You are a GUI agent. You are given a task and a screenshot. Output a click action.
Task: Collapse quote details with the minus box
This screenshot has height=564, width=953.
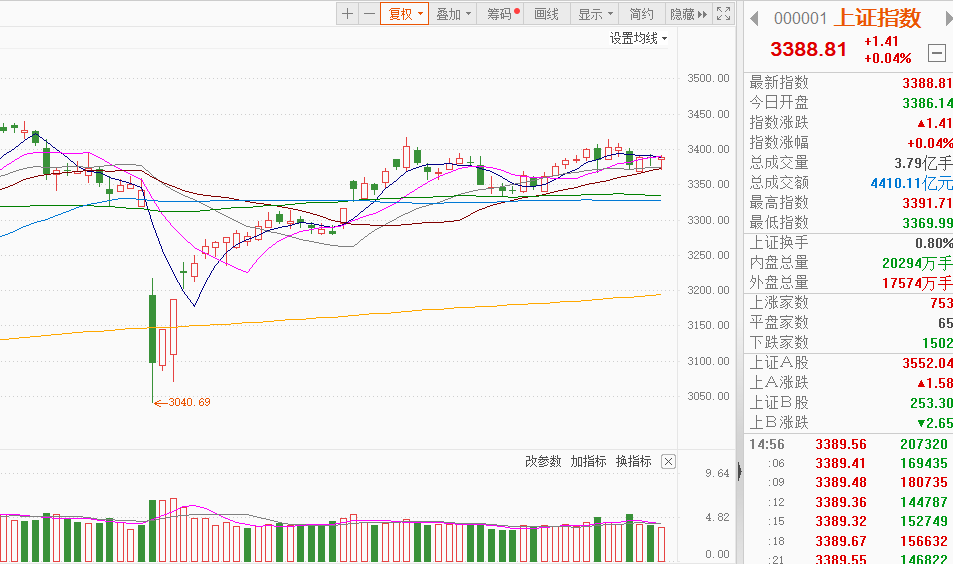pyautogui.click(x=937, y=53)
